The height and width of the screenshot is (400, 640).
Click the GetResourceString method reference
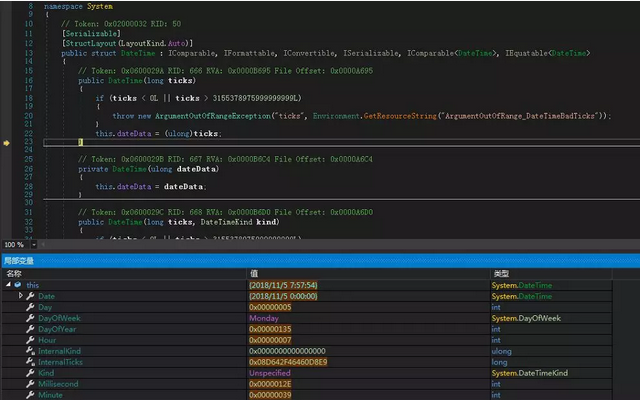(400, 116)
